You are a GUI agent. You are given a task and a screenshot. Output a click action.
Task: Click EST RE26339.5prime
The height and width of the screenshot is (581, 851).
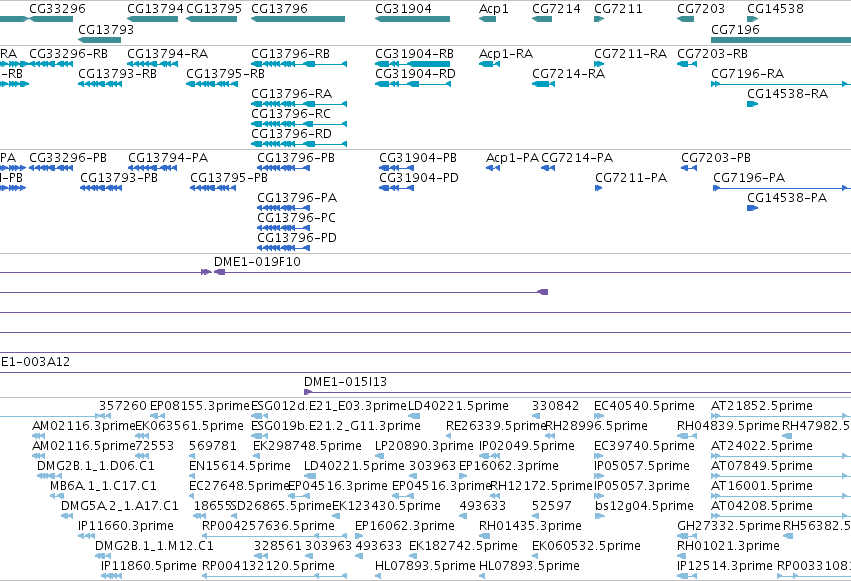point(450,436)
